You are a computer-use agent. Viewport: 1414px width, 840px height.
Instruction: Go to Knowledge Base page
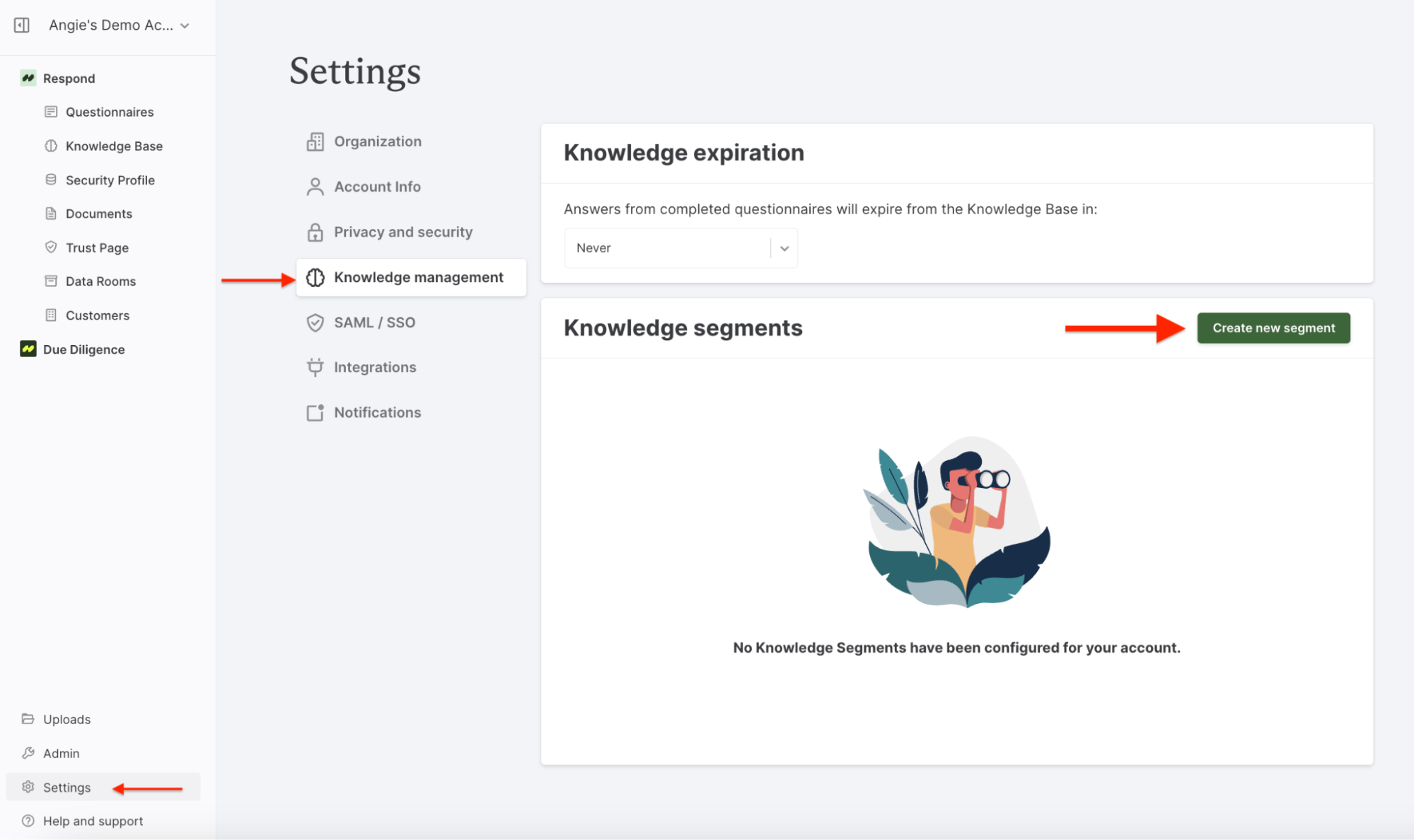tap(114, 146)
